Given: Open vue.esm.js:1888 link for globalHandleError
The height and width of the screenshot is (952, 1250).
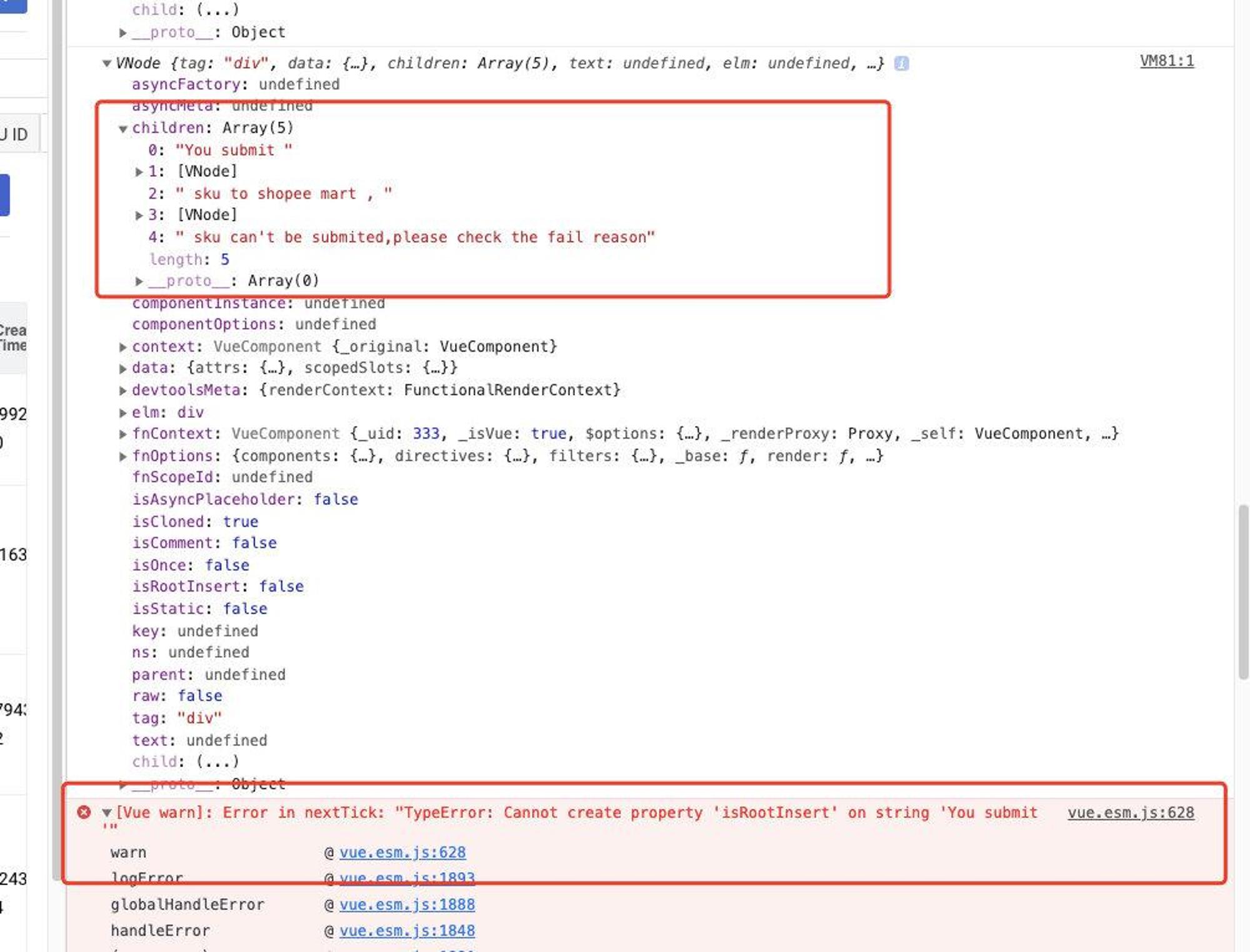Looking at the screenshot, I should click(x=407, y=904).
